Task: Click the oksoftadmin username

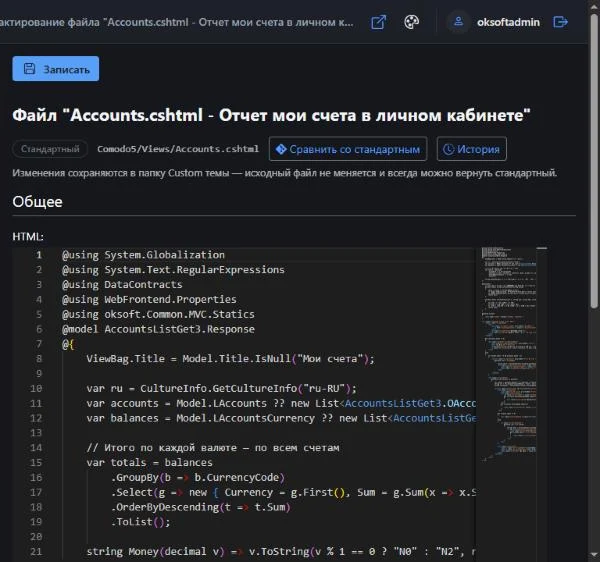Action: pyautogui.click(x=508, y=22)
